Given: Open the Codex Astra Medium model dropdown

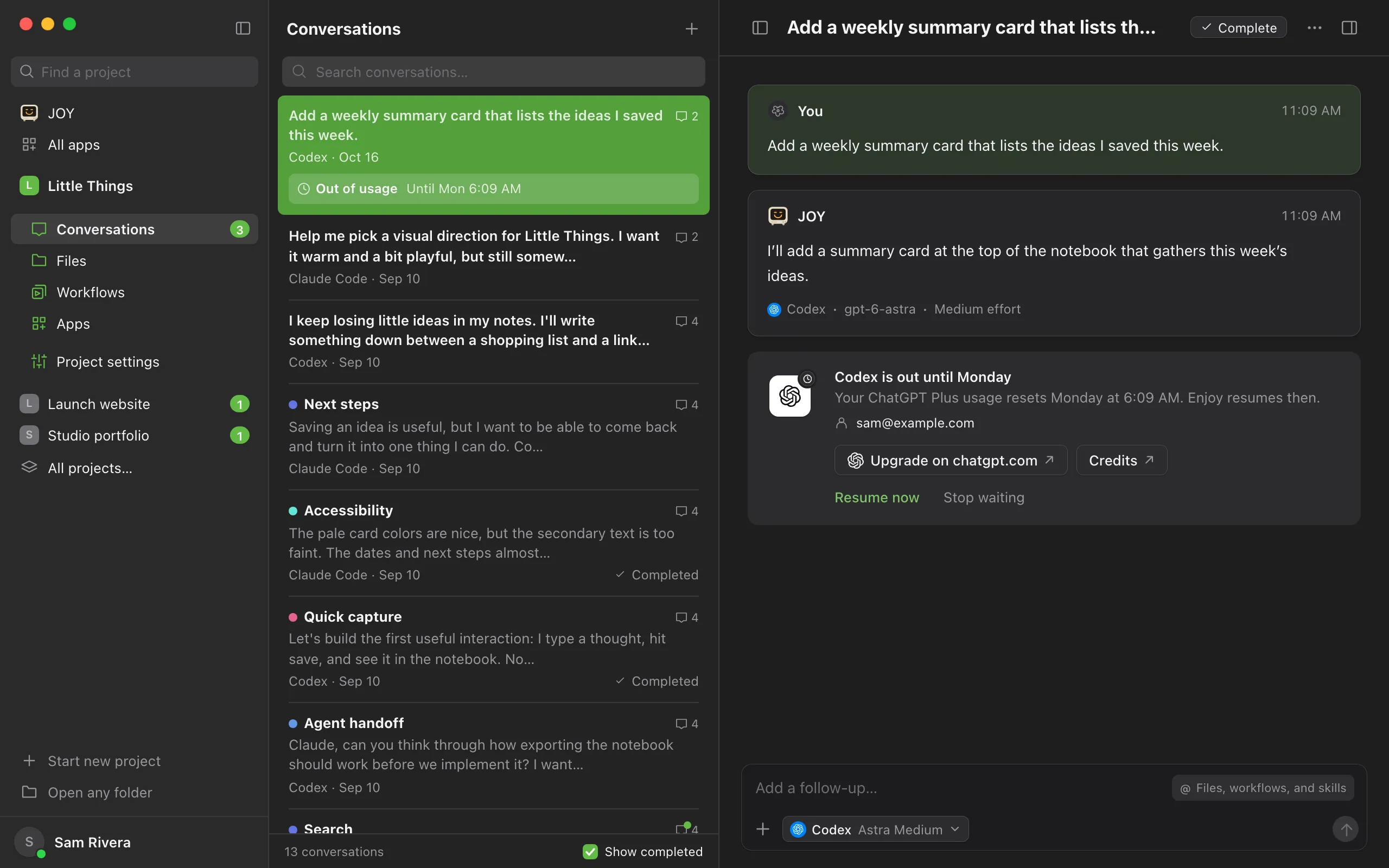Looking at the screenshot, I should click(x=875, y=829).
